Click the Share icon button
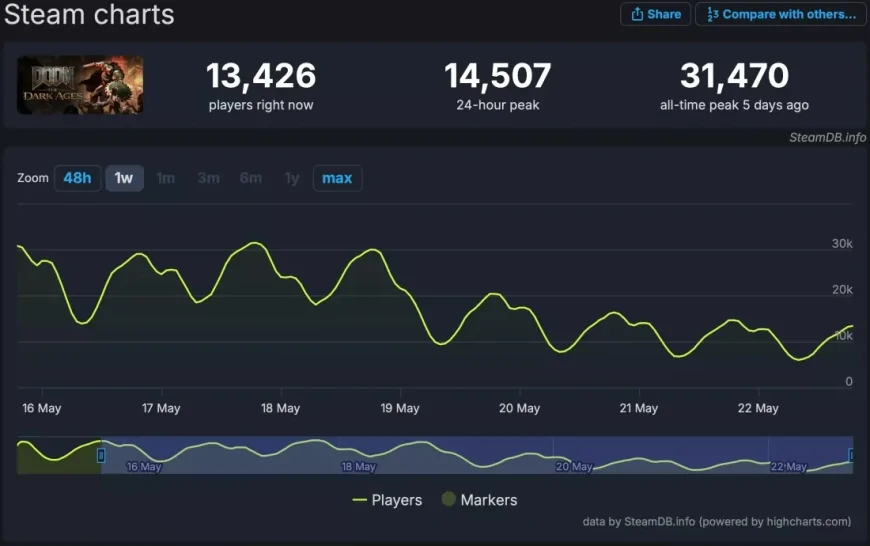 [x=637, y=14]
